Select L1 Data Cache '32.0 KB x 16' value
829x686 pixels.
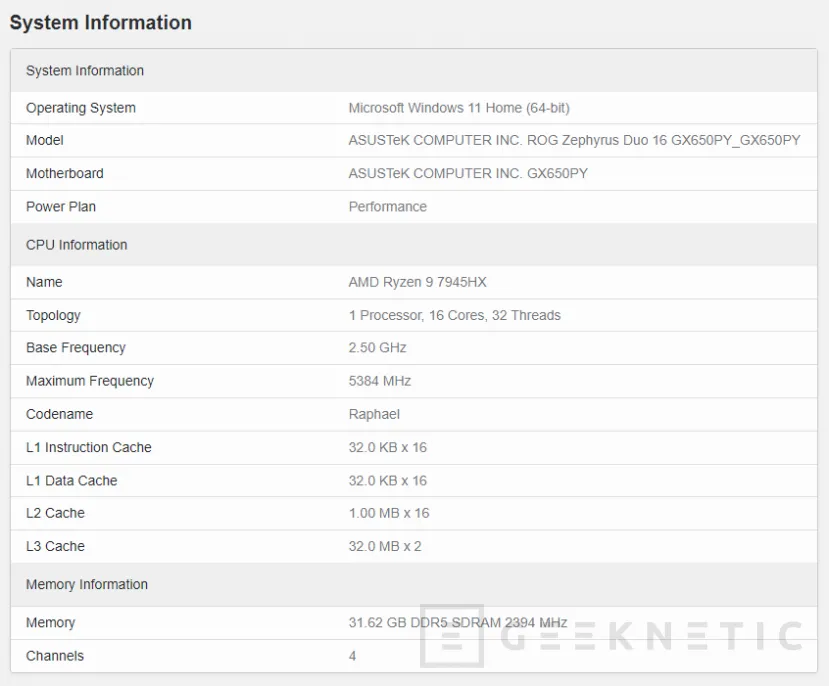(388, 481)
